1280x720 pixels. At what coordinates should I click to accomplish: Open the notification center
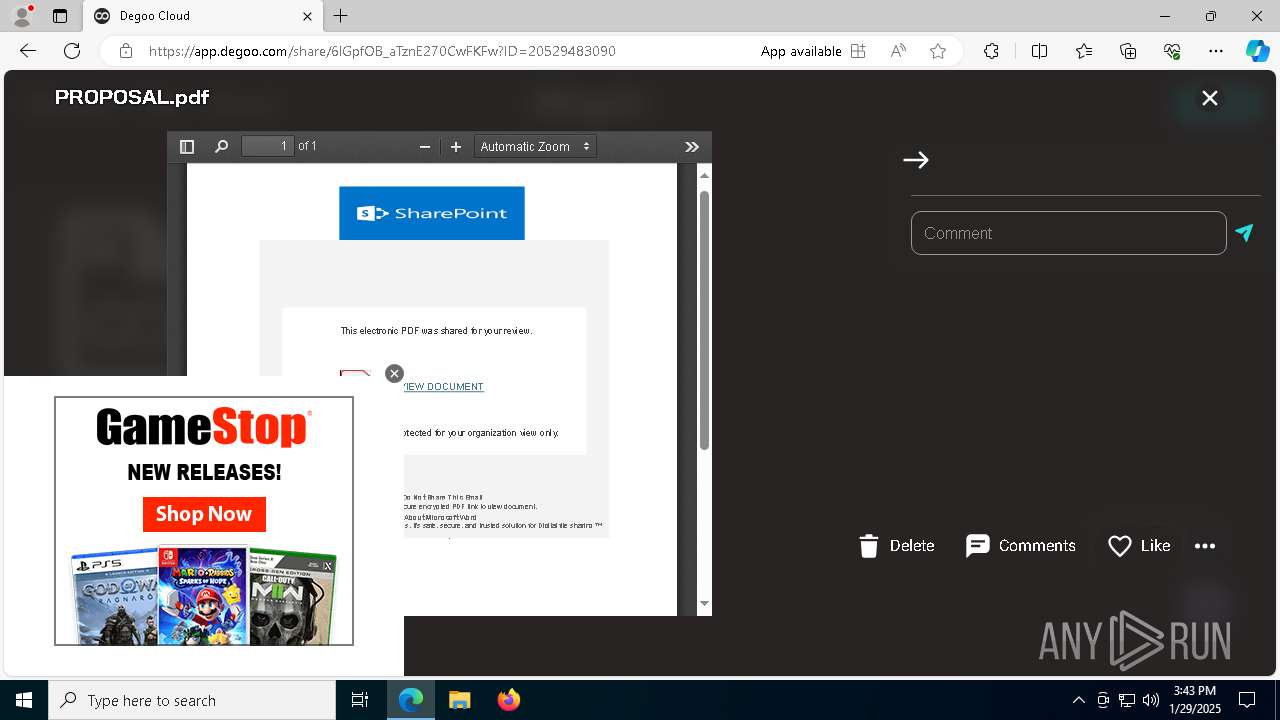1248,700
